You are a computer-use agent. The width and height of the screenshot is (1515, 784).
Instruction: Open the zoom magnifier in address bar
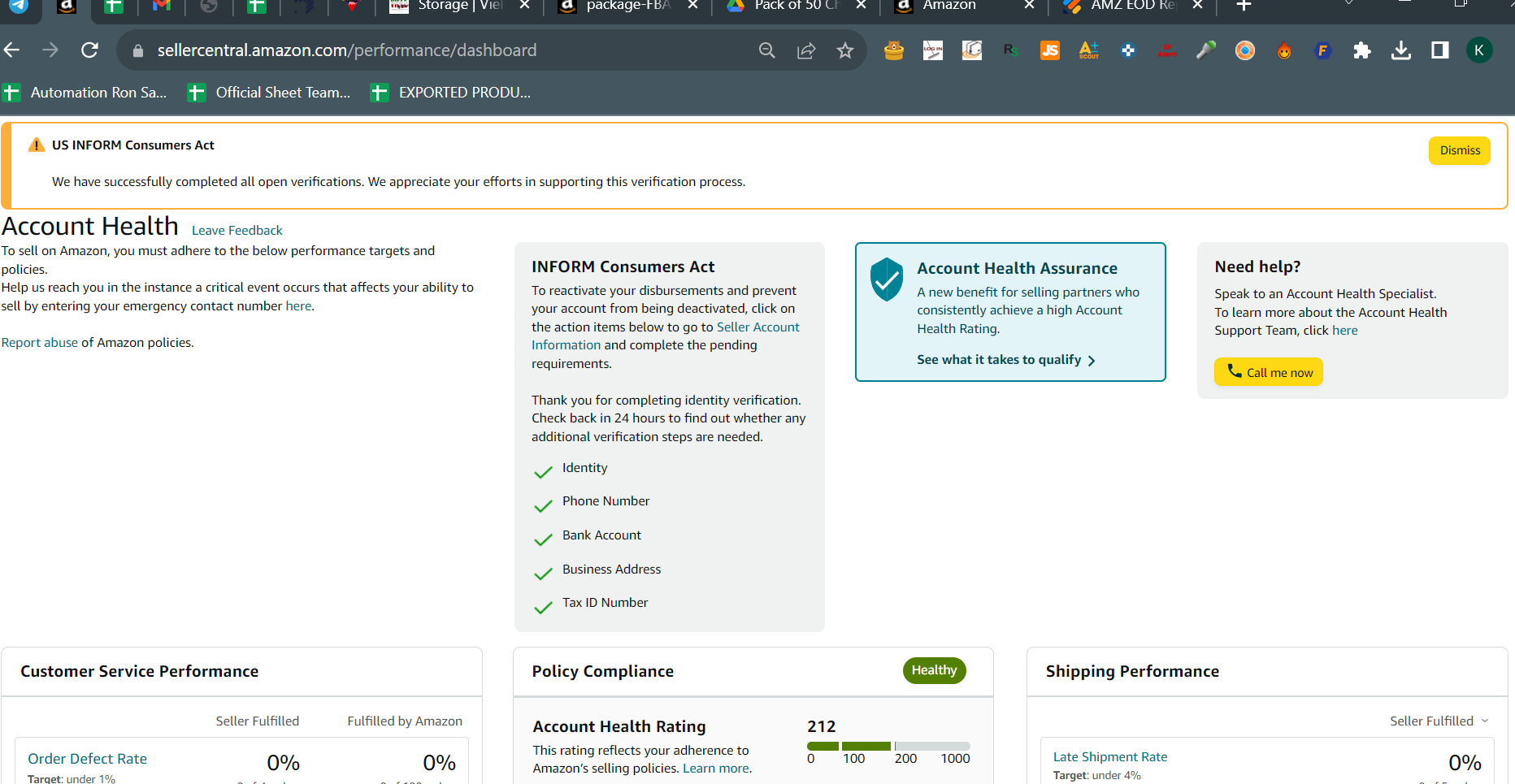pos(766,50)
